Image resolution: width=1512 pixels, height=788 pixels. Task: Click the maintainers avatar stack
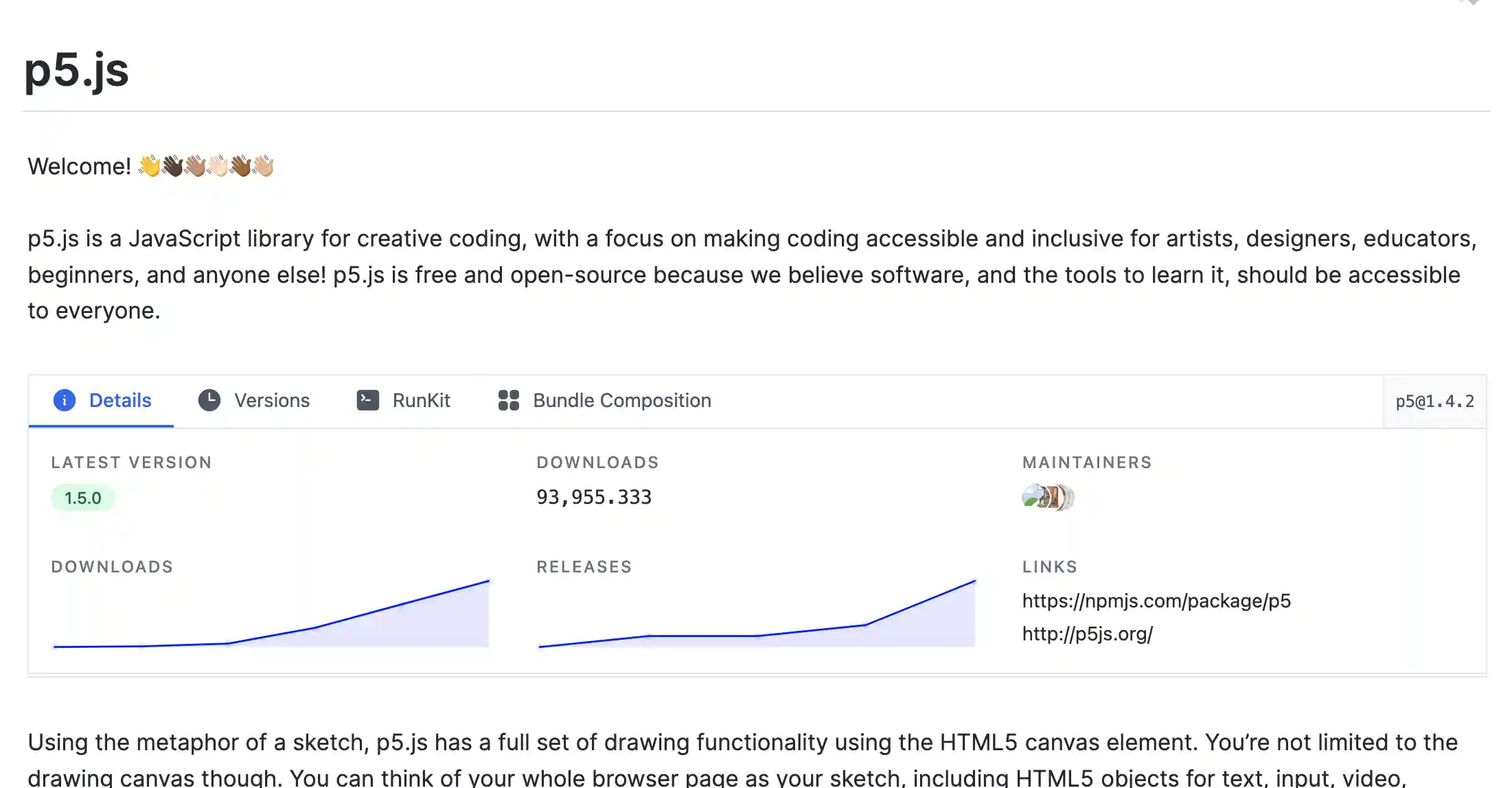(1048, 497)
